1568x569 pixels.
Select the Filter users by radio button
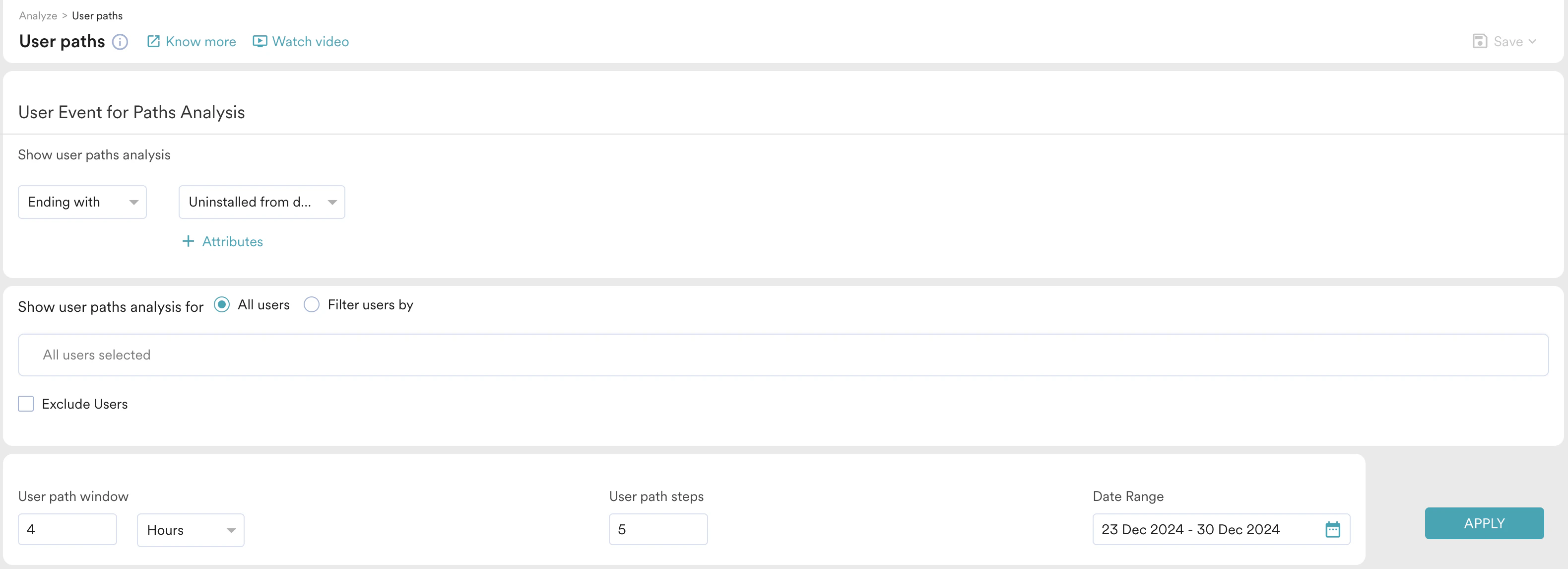tap(312, 304)
